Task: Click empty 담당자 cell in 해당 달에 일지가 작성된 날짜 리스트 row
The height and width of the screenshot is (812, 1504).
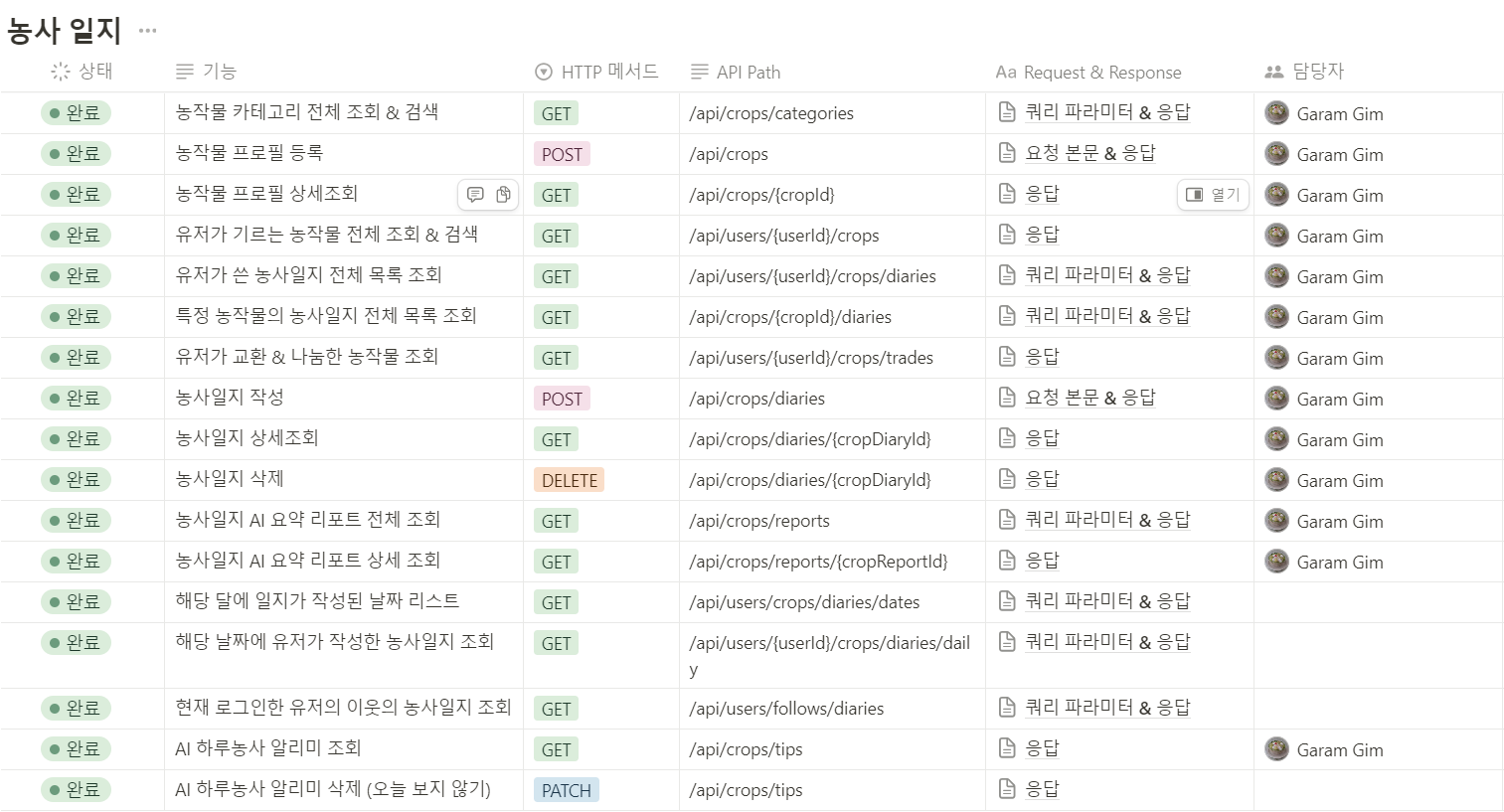Action: [1378, 602]
